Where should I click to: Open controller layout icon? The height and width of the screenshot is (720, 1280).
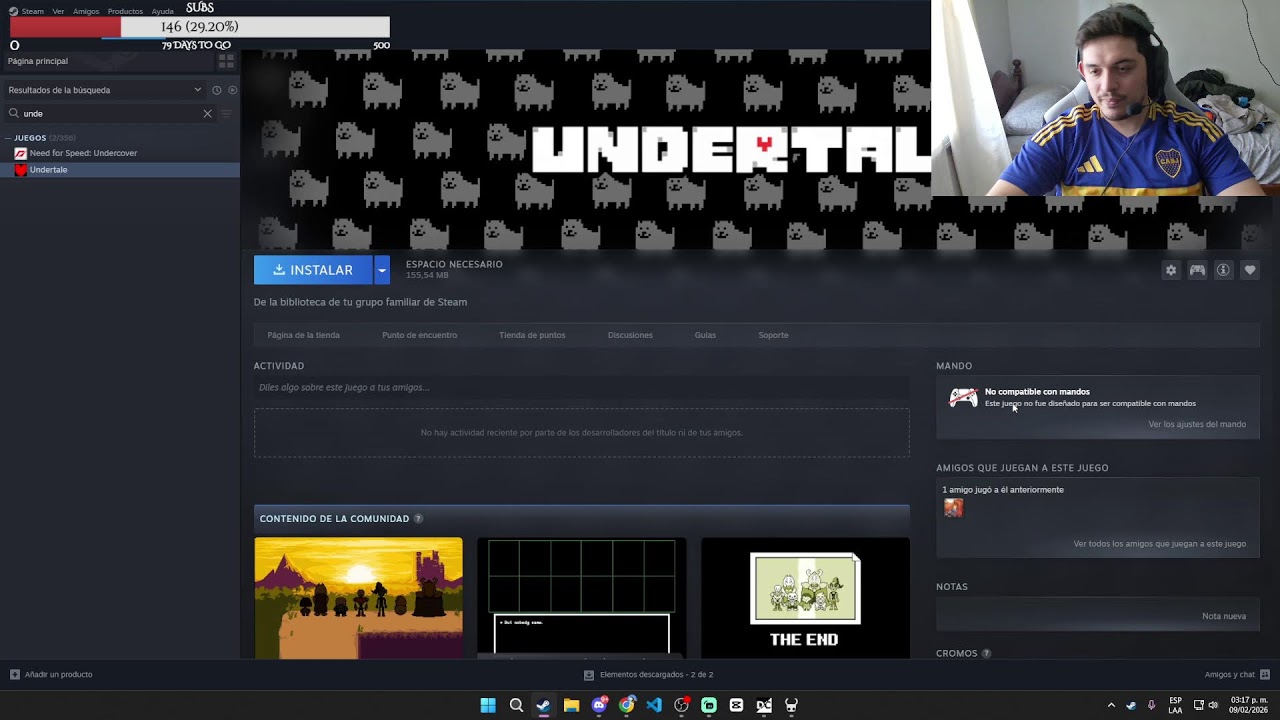pos(1197,270)
